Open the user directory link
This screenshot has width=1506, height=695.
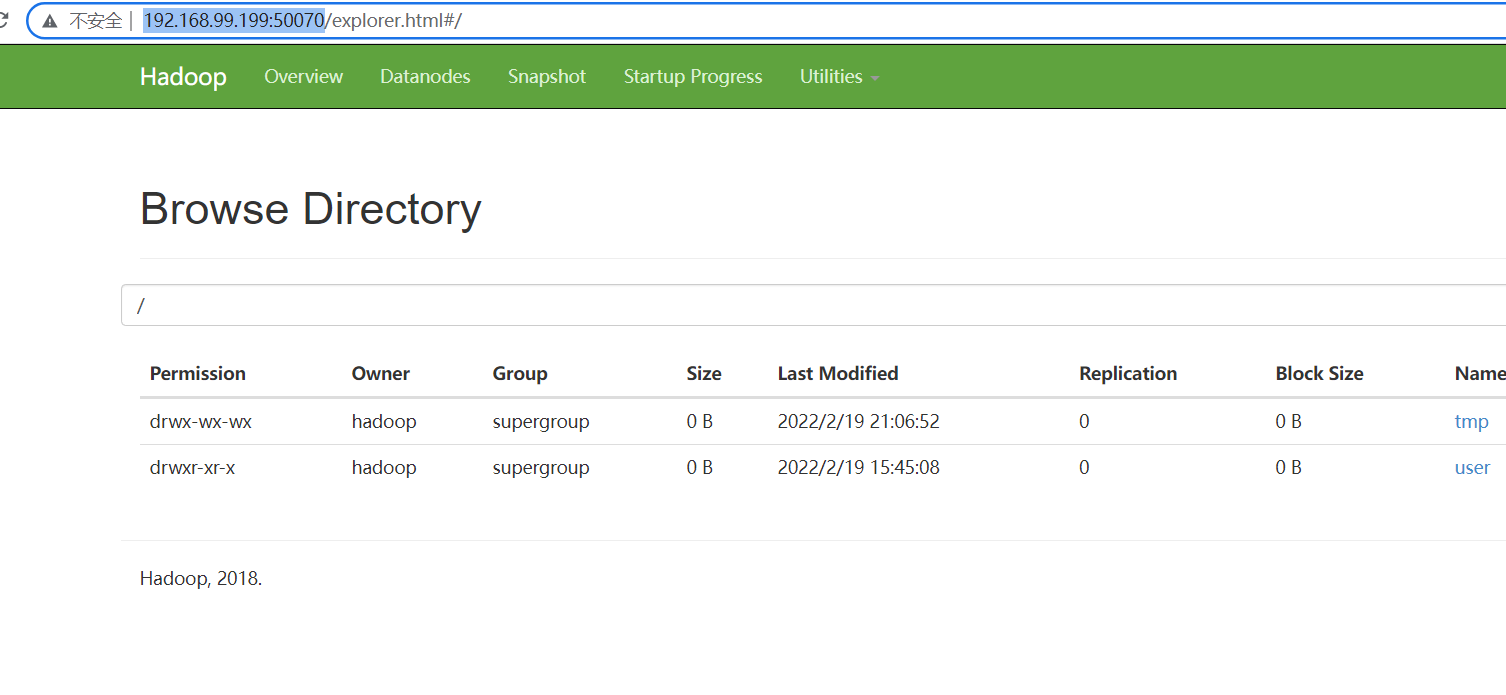pos(1472,468)
